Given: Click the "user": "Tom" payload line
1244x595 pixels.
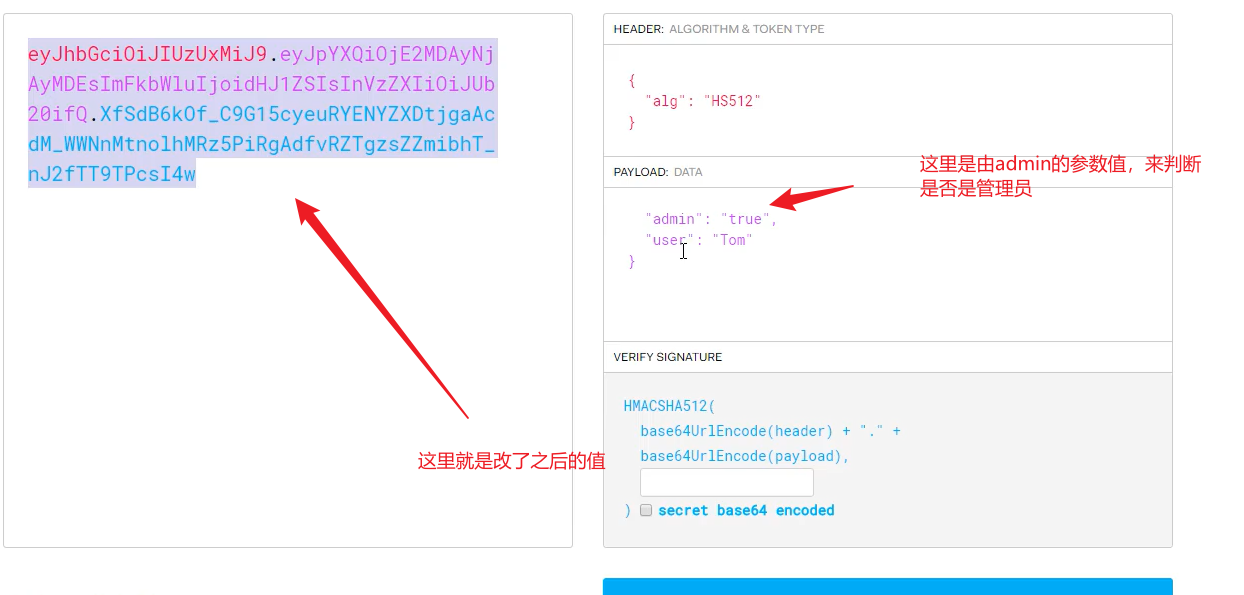Looking at the screenshot, I should (x=699, y=240).
